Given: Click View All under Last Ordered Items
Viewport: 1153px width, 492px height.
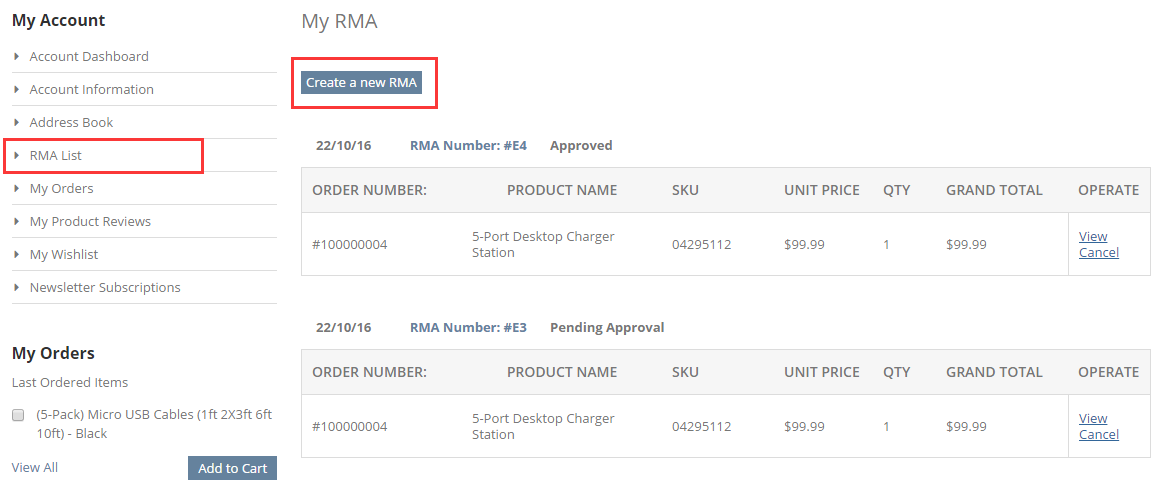Looking at the screenshot, I should (35, 468).
